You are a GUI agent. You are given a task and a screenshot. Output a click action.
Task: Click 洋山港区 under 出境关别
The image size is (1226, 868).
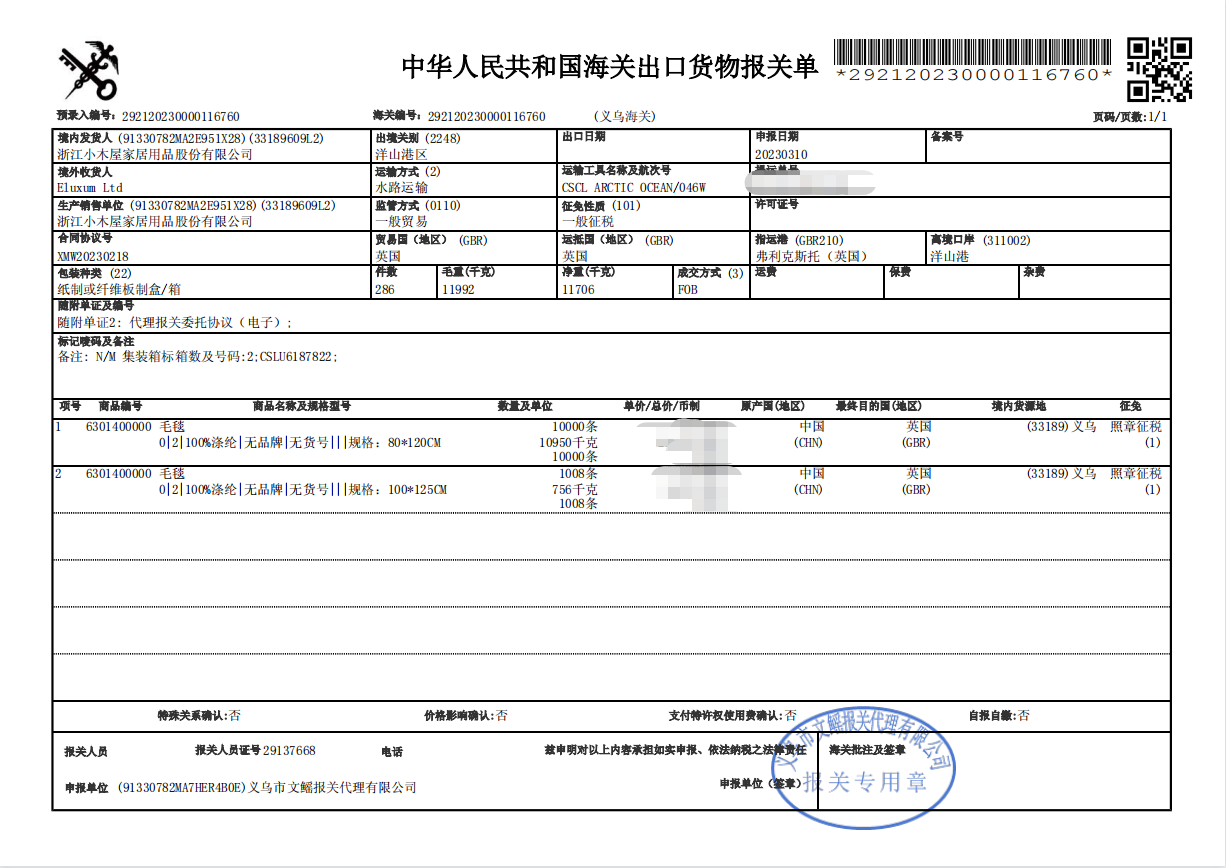coord(401,155)
